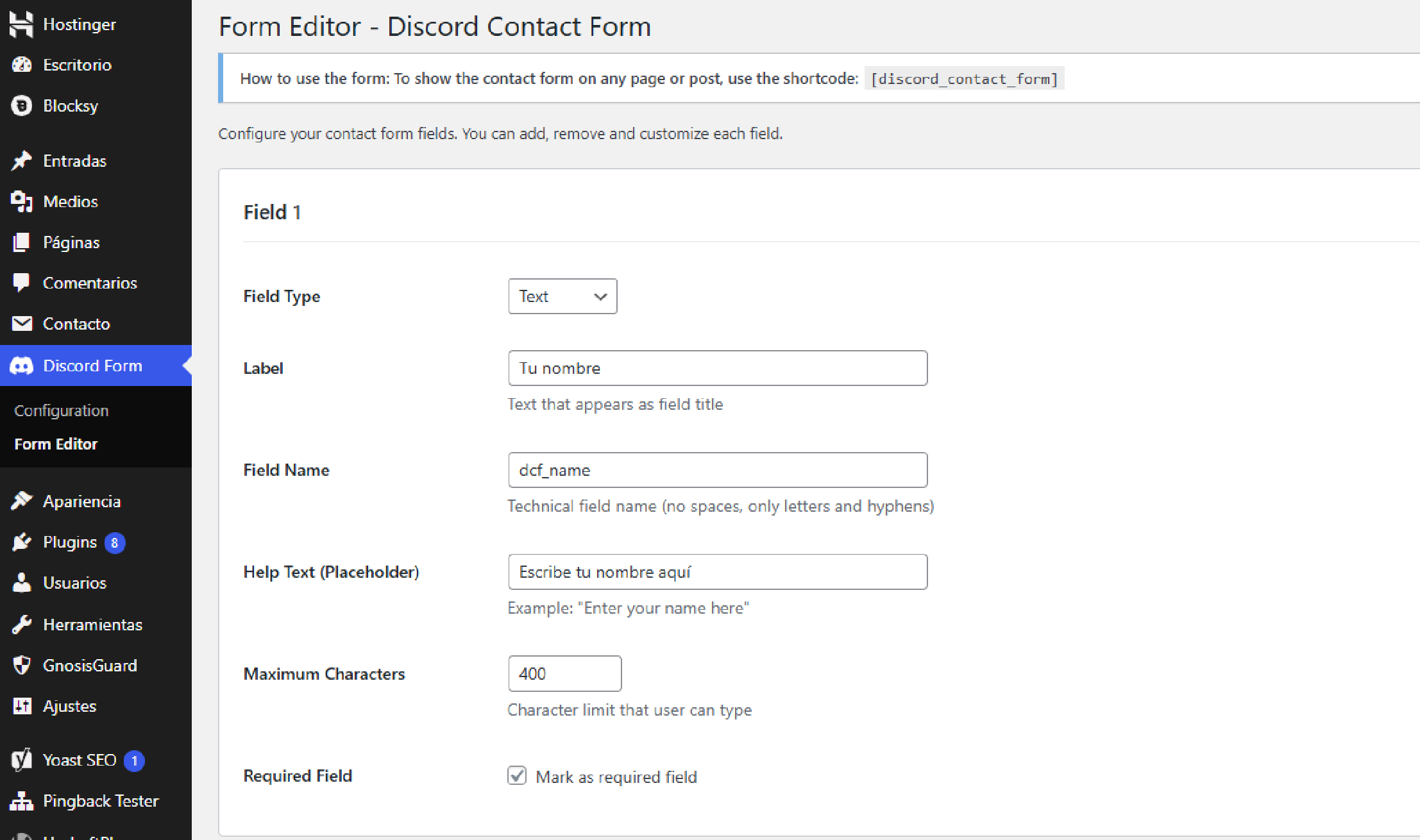Click the Escritorio dashboard icon
Viewport: 1420px width, 840px height.
21,65
